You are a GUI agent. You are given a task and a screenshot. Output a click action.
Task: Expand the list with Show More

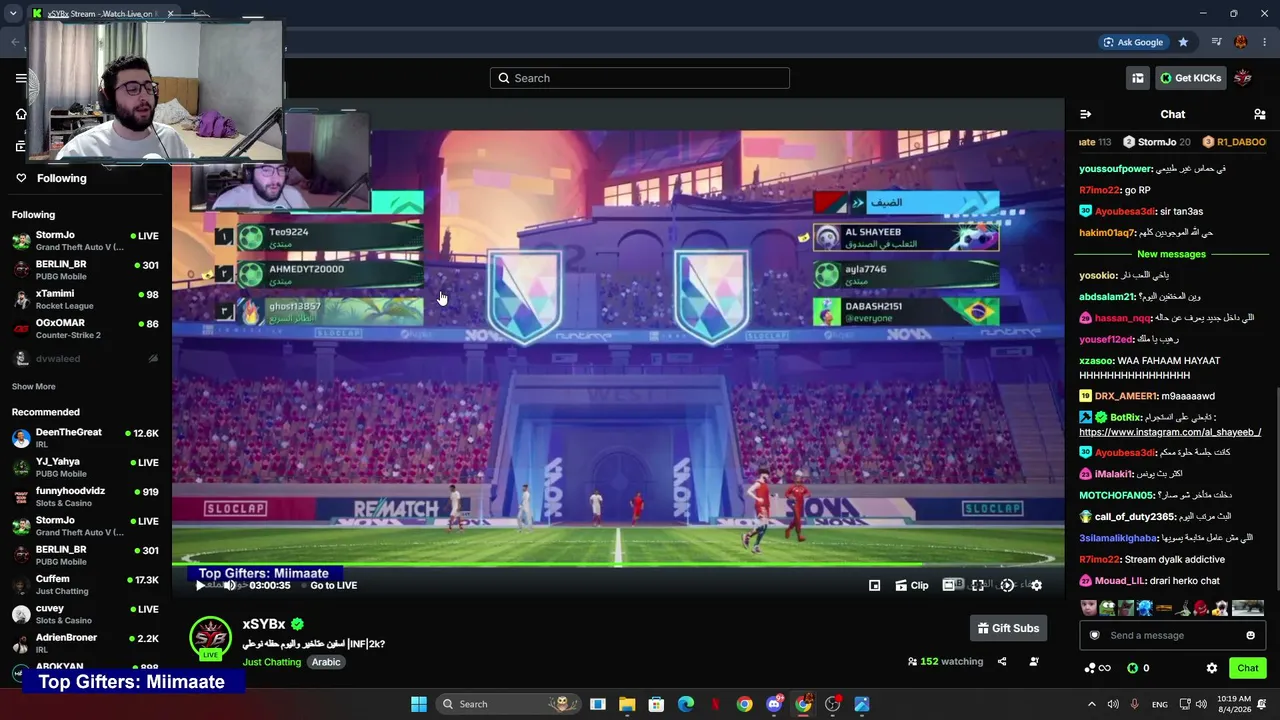point(34,387)
